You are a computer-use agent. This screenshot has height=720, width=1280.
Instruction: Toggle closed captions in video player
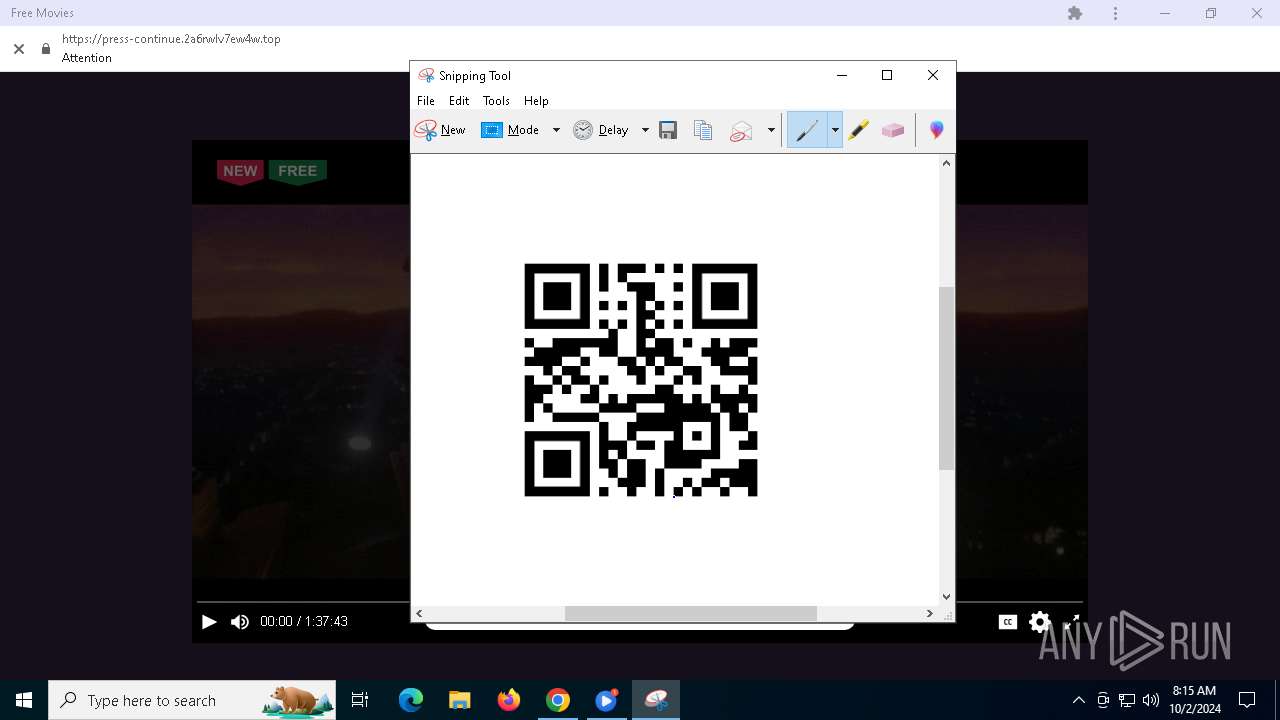click(x=1008, y=622)
